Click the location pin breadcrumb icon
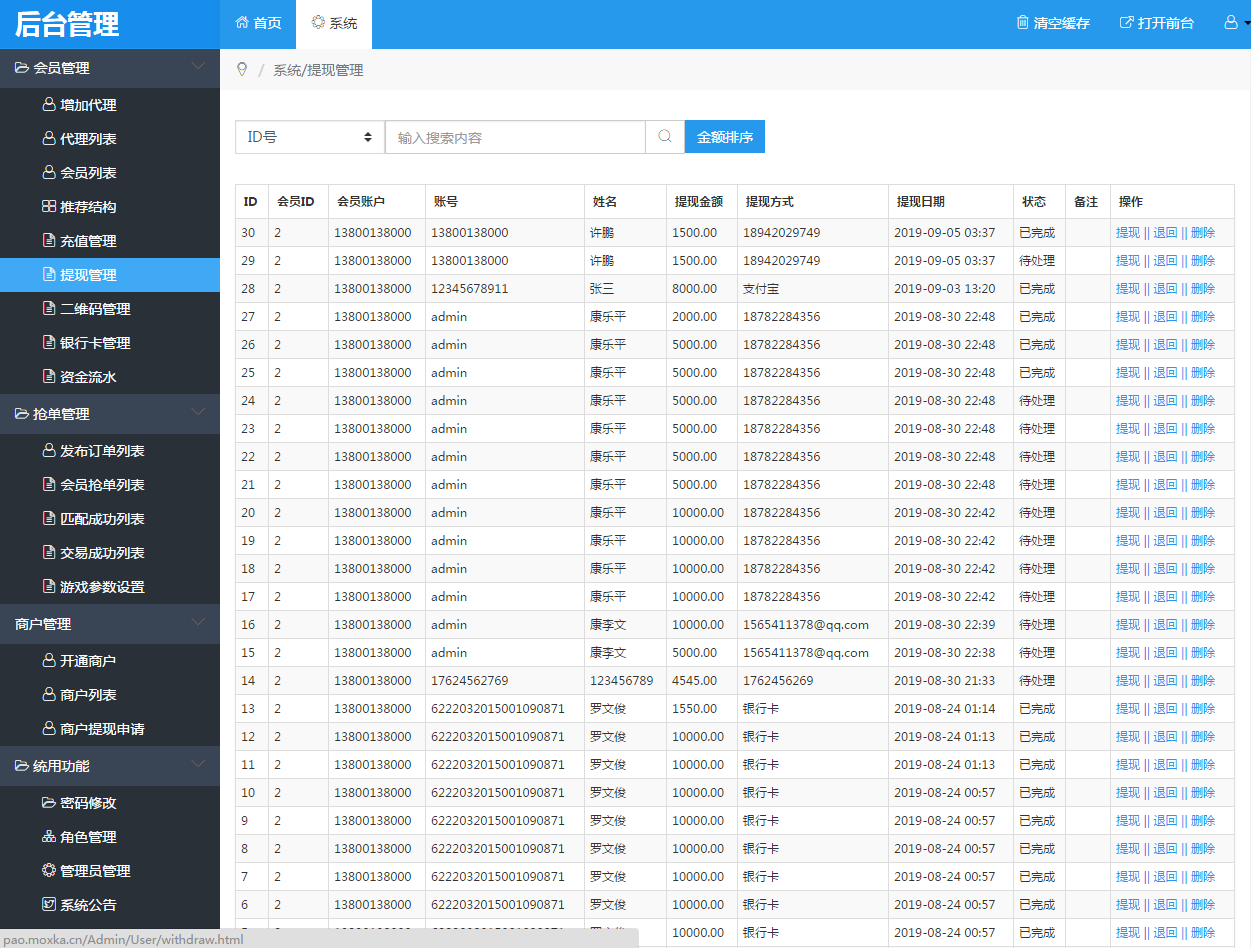This screenshot has width=1251, height=948. click(x=241, y=70)
